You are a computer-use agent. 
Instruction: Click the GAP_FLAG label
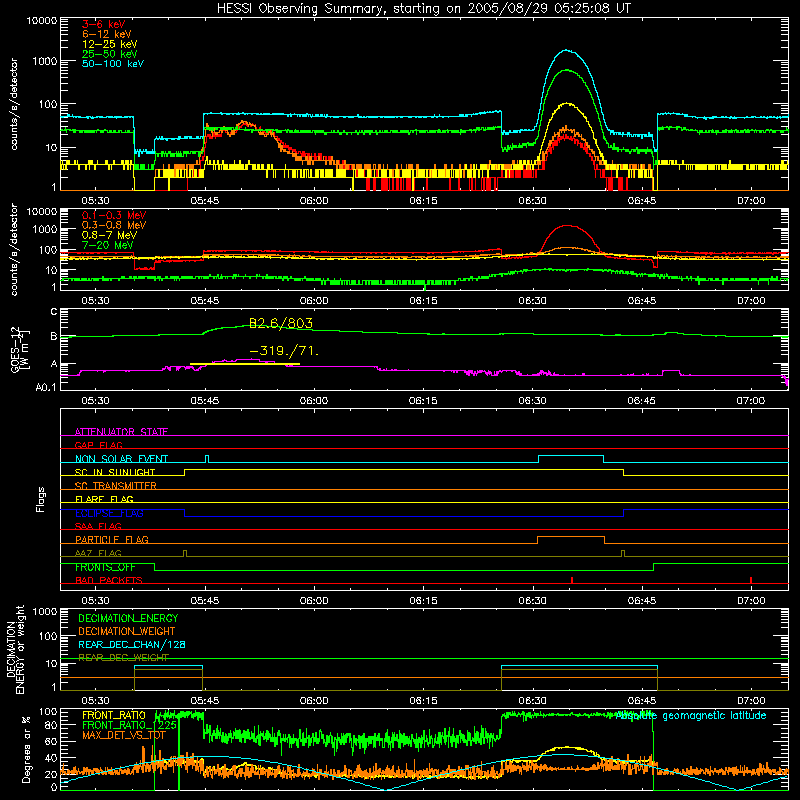click(98, 445)
